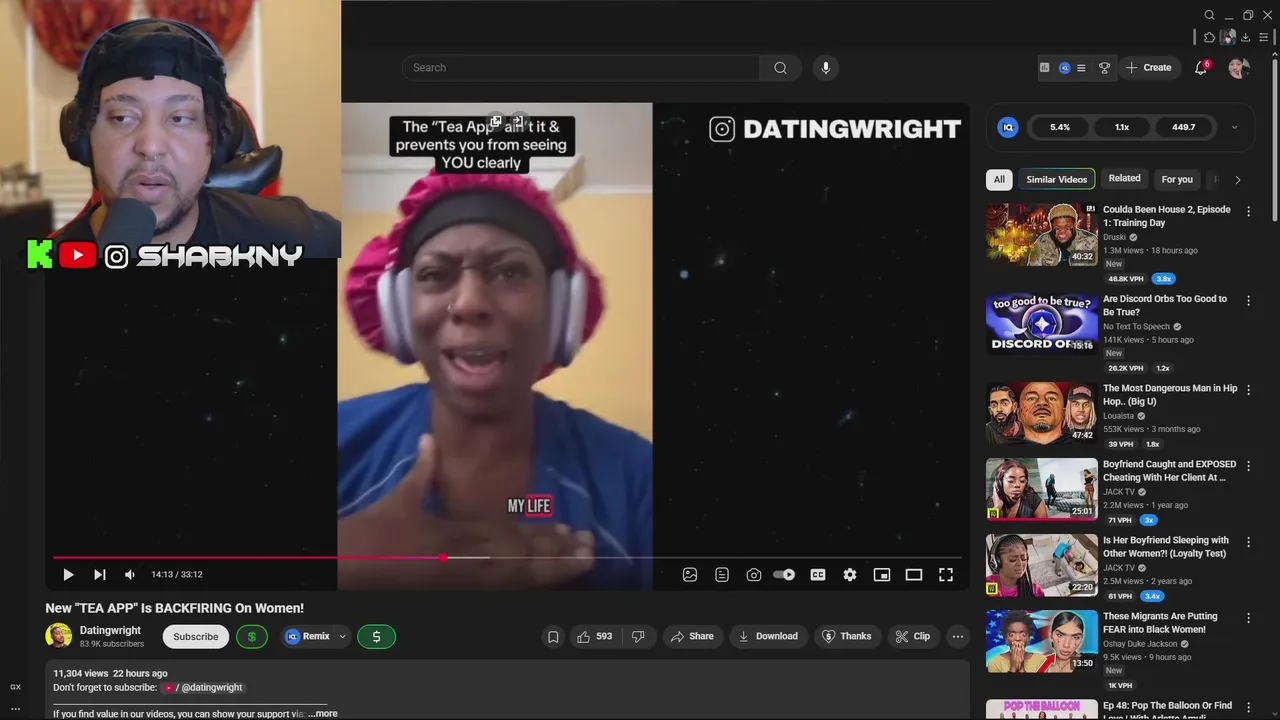Create a Clip of the video
Image resolution: width=1280 pixels, height=720 pixels.
[x=912, y=636]
